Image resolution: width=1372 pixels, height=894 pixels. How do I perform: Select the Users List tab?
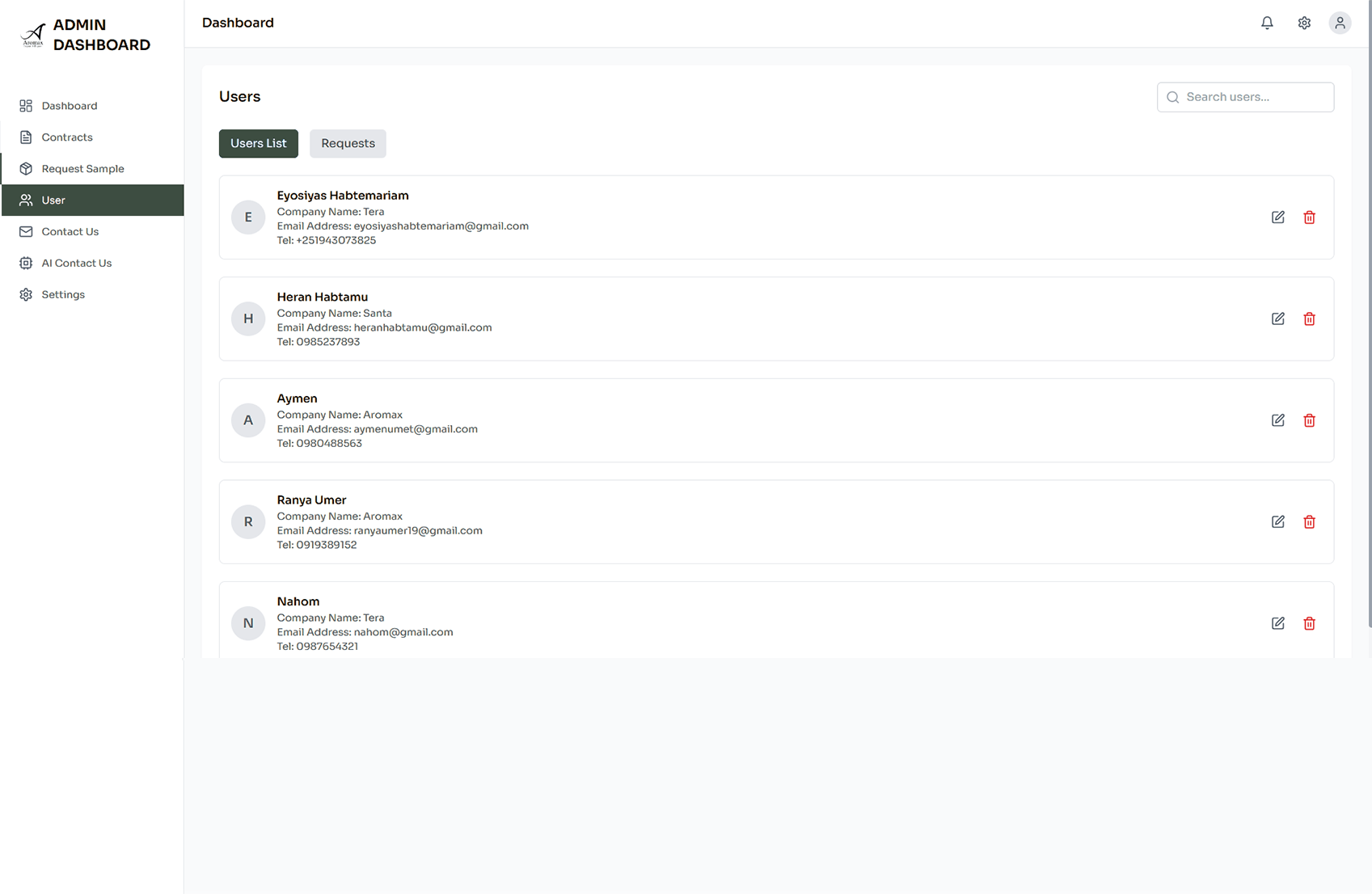tap(258, 144)
